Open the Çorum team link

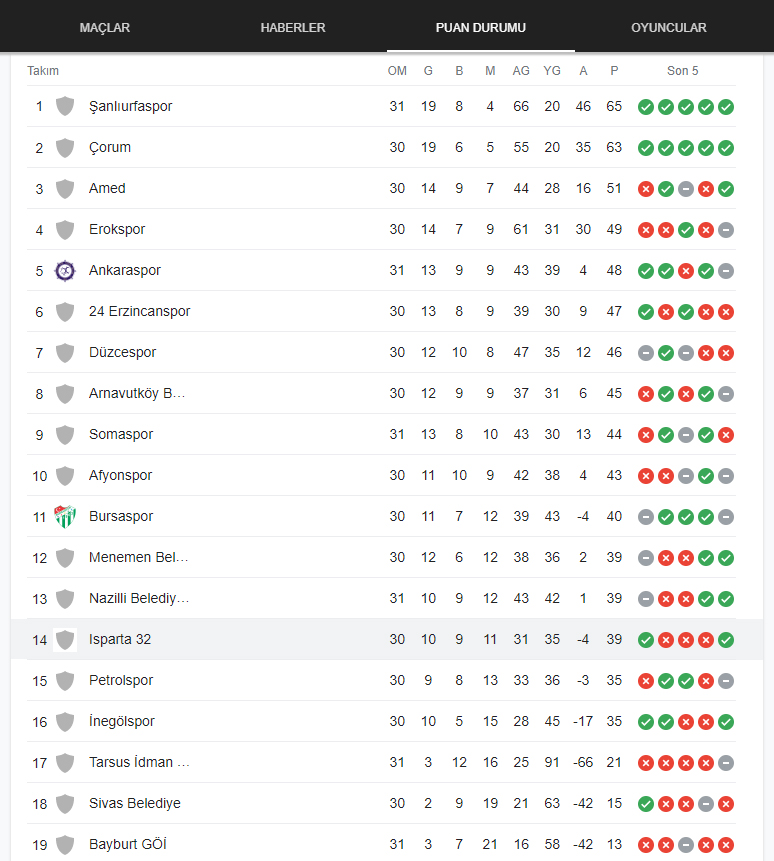point(110,147)
